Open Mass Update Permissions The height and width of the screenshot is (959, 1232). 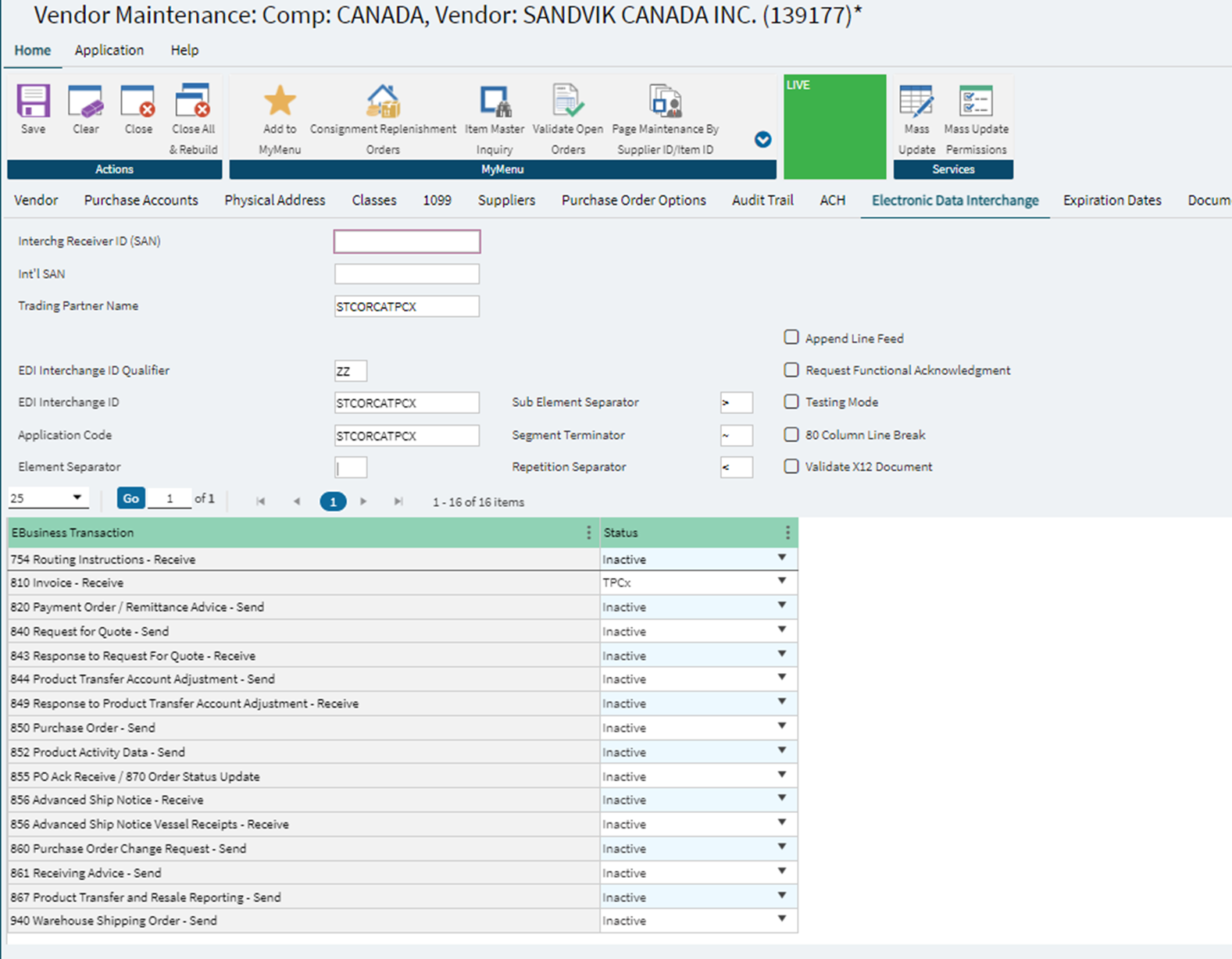[x=976, y=102]
